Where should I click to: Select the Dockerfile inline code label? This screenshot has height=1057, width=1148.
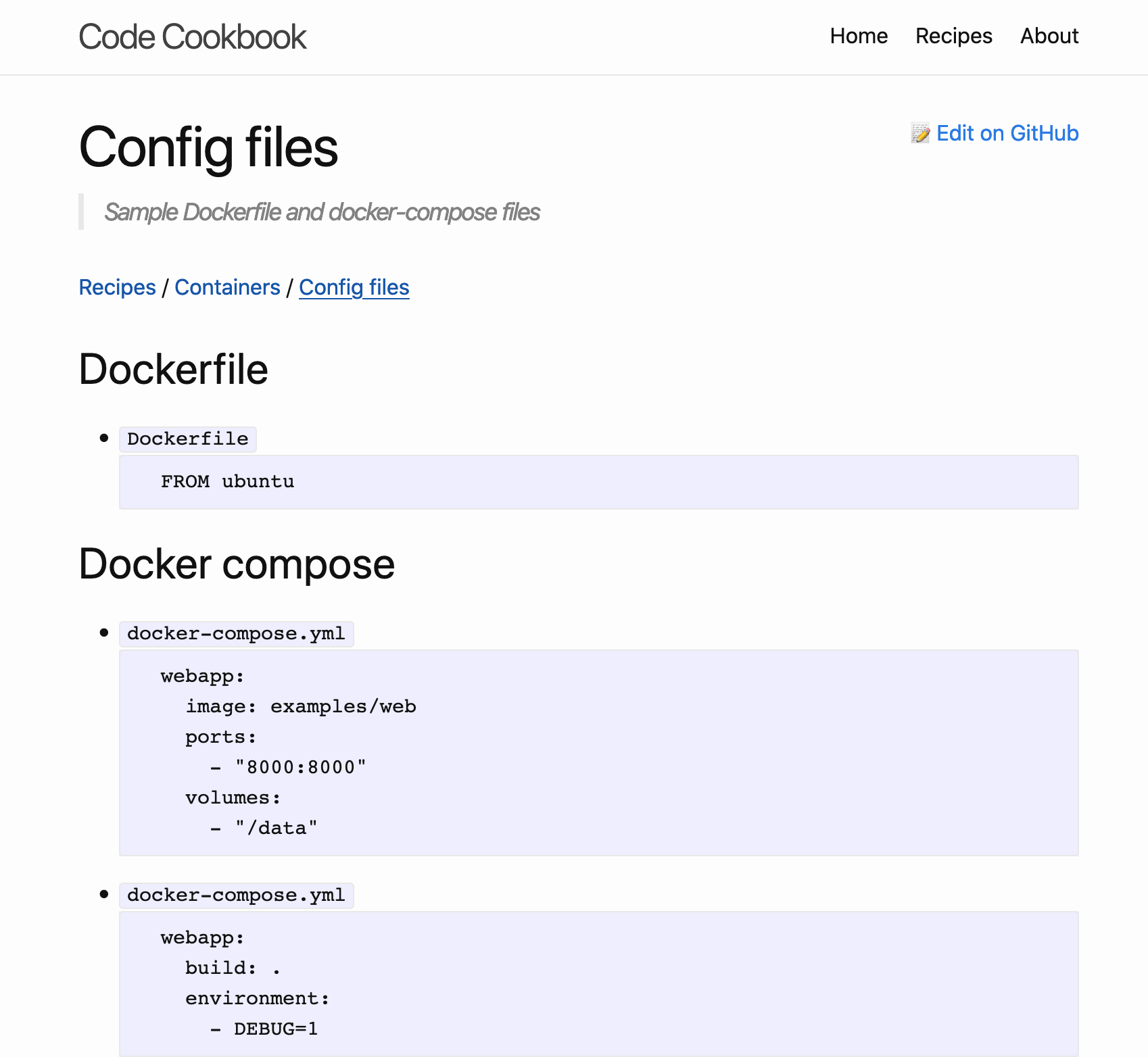(x=187, y=439)
